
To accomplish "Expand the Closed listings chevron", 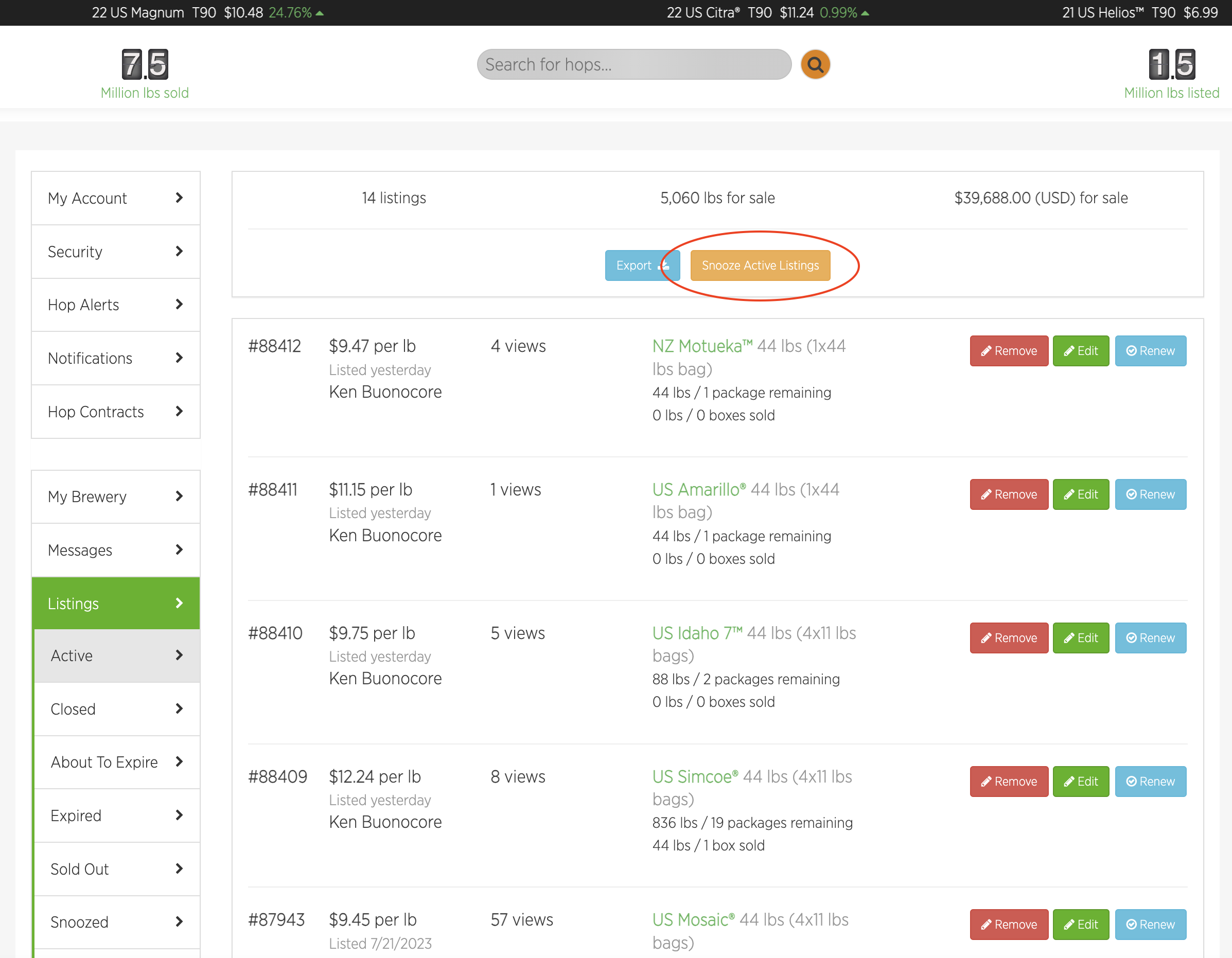I will click(x=180, y=709).
